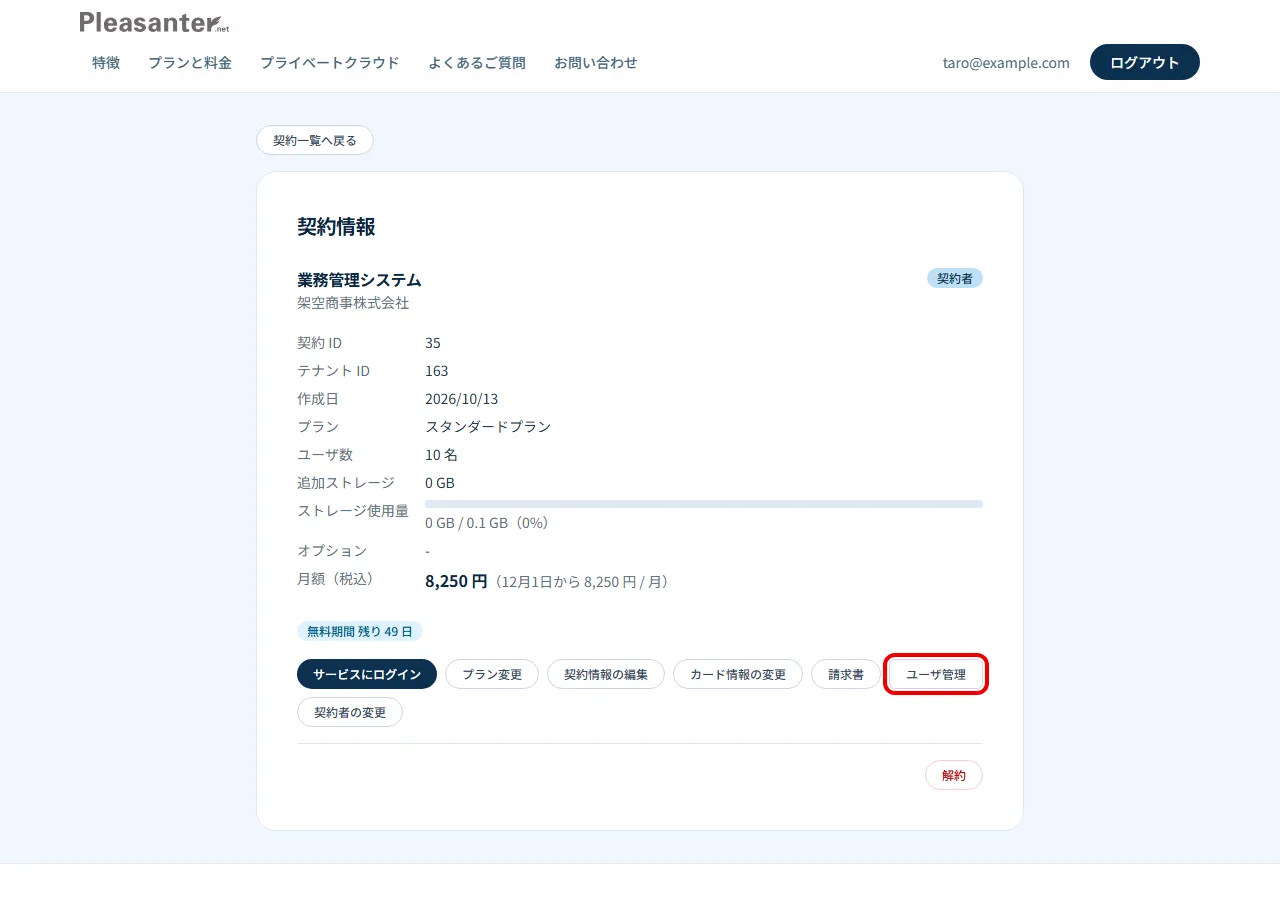The height and width of the screenshot is (900, 1280).
Task: Click the 追加ストレージ label
Action: click(346, 483)
